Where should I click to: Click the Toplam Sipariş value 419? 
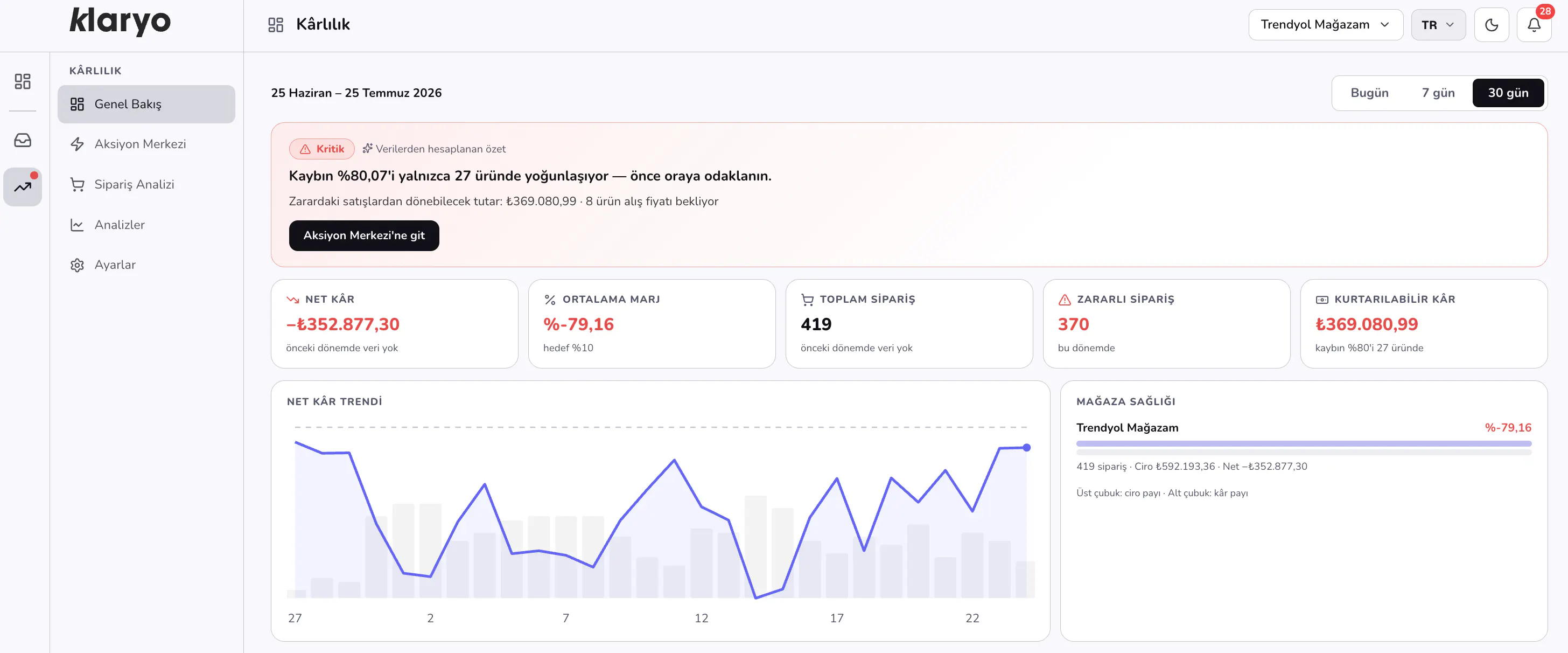coord(816,324)
